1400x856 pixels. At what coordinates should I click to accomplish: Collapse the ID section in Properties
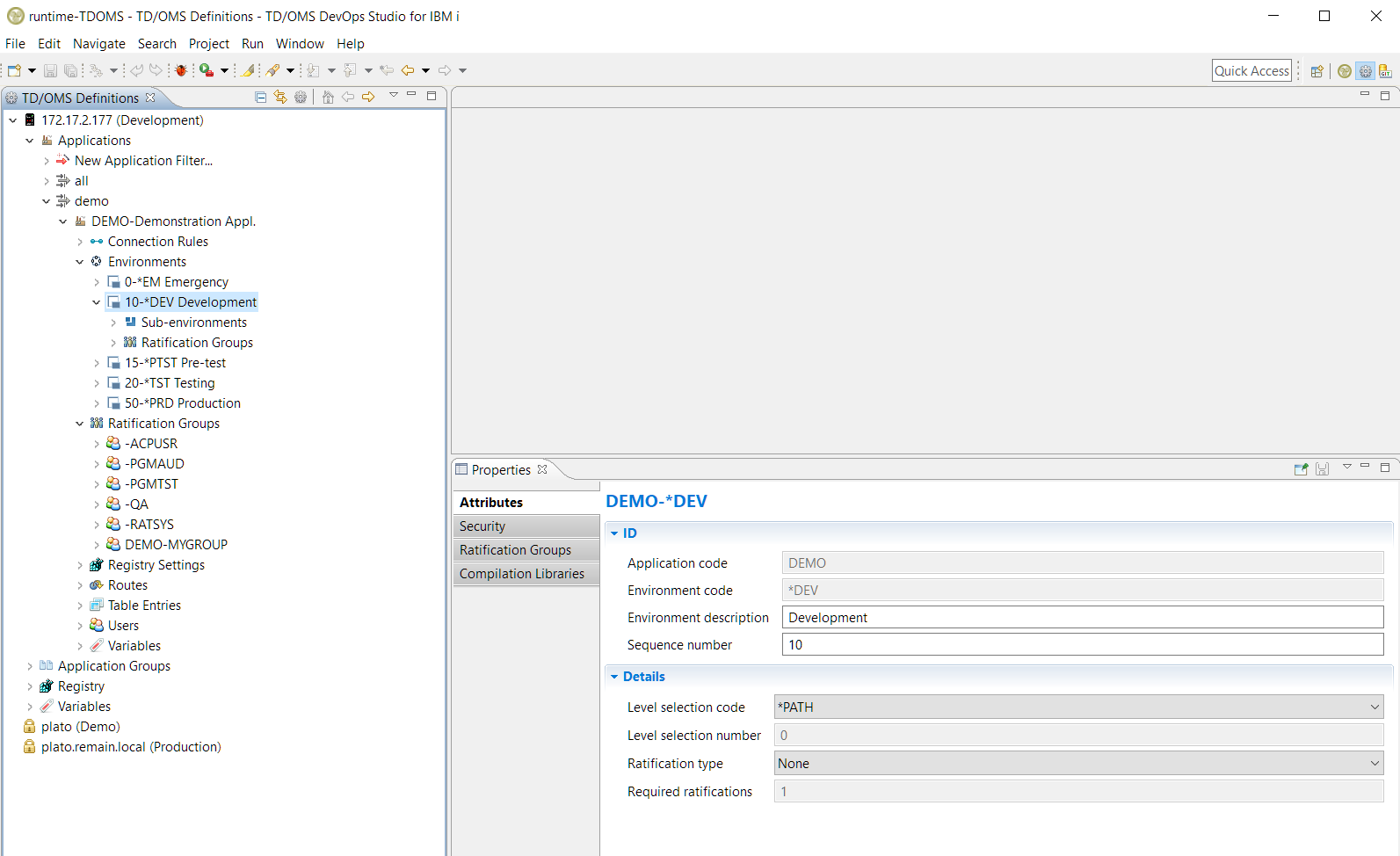tap(614, 533)
